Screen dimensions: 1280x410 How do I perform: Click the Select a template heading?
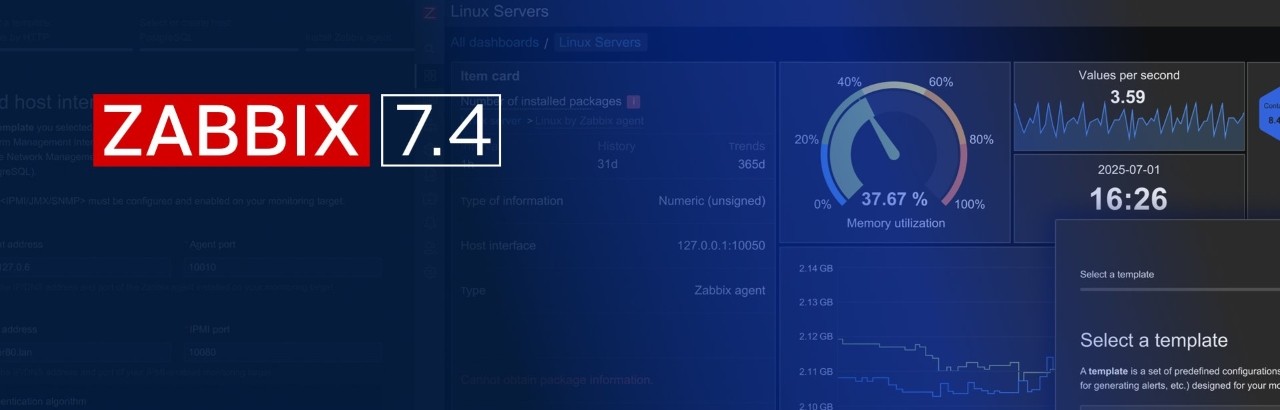pyautogui.click(x=1153, y=341)
